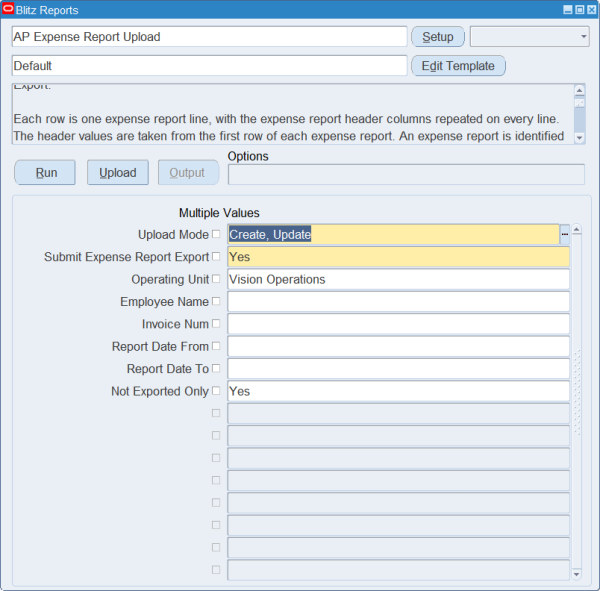Click the Operating Unit field Vision Operations
The image size is (600, 591).
coord(398,279)
